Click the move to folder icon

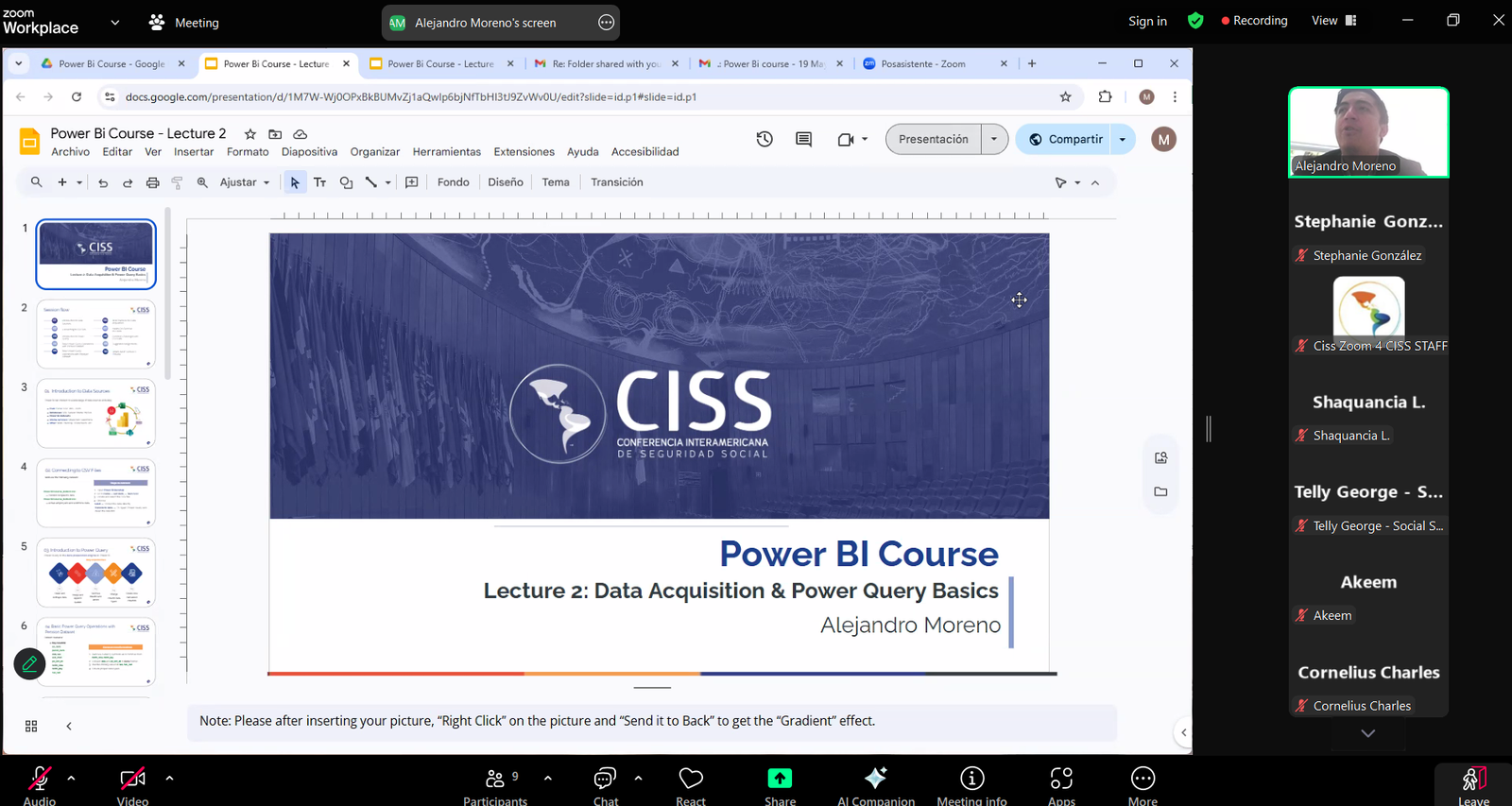[275, 134]
